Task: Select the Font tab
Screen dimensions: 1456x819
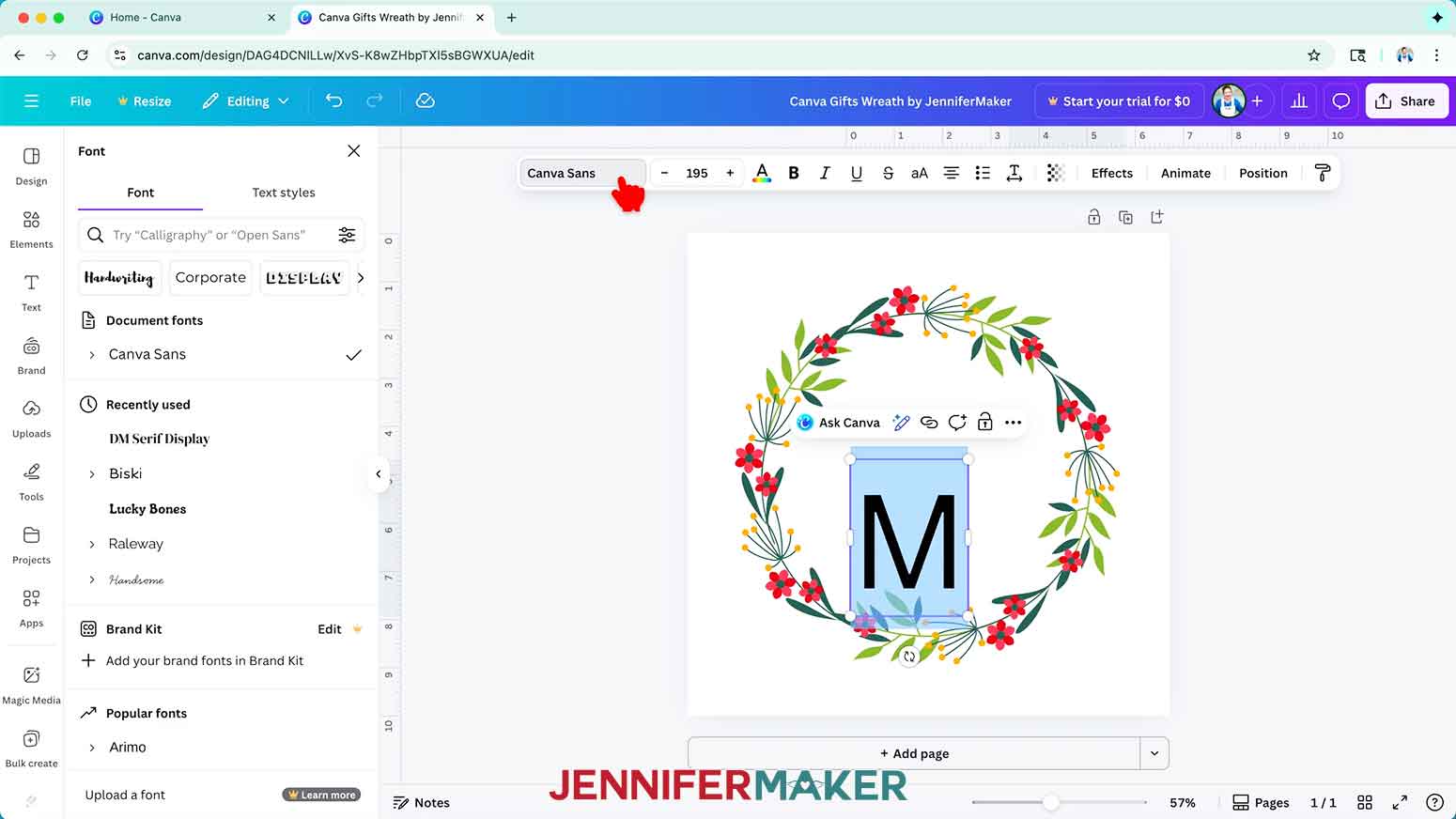Action: (x=140, y=193)
